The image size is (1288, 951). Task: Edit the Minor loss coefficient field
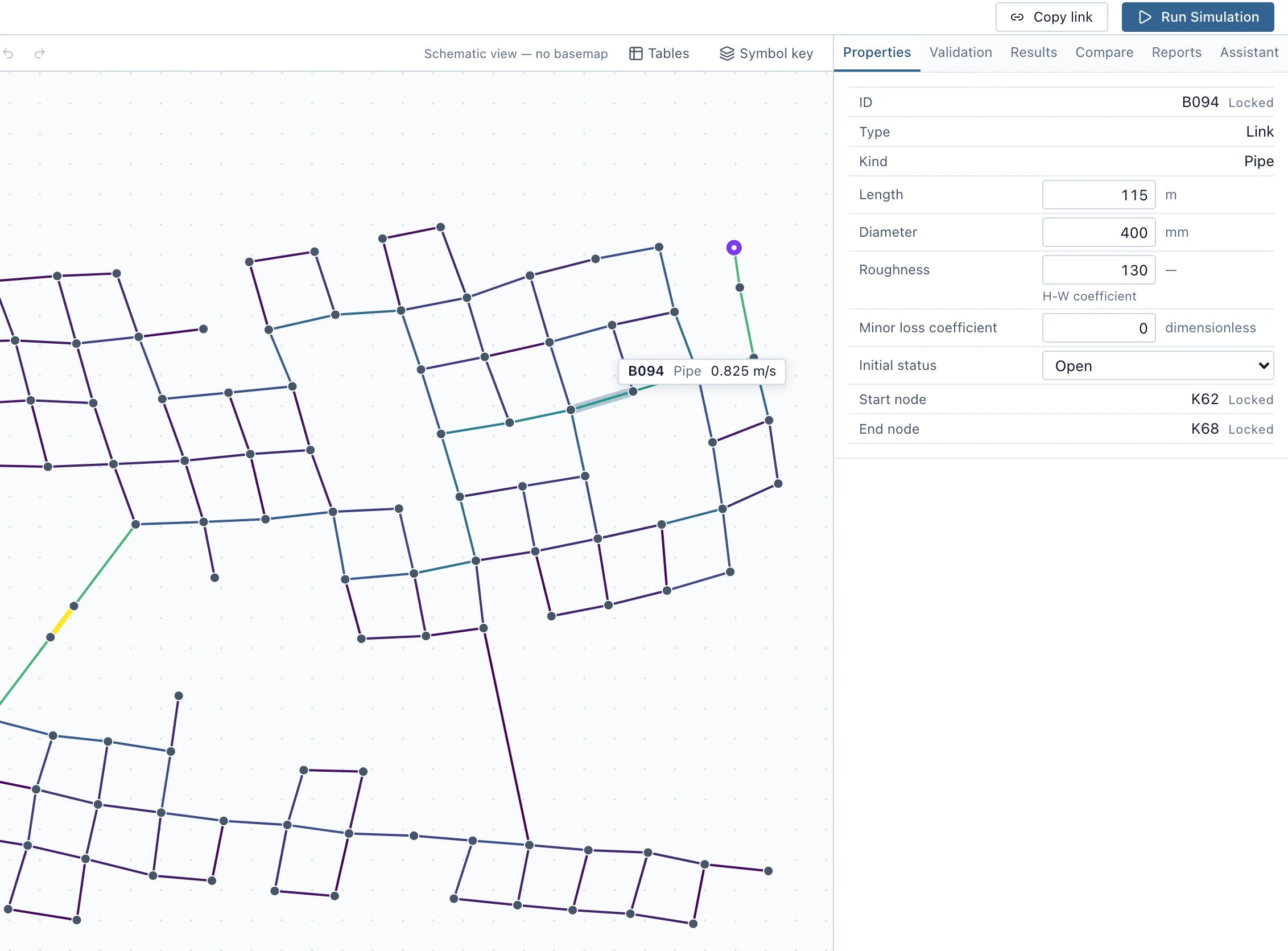click(x=1099, y=328)
